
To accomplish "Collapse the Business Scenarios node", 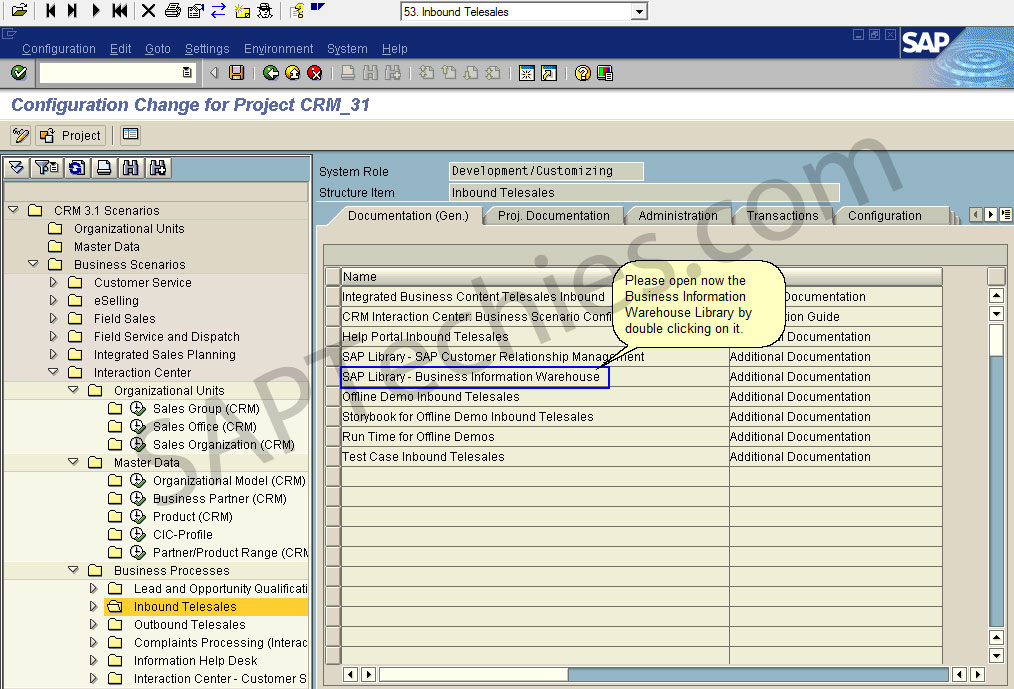I will tap(33, 264).
